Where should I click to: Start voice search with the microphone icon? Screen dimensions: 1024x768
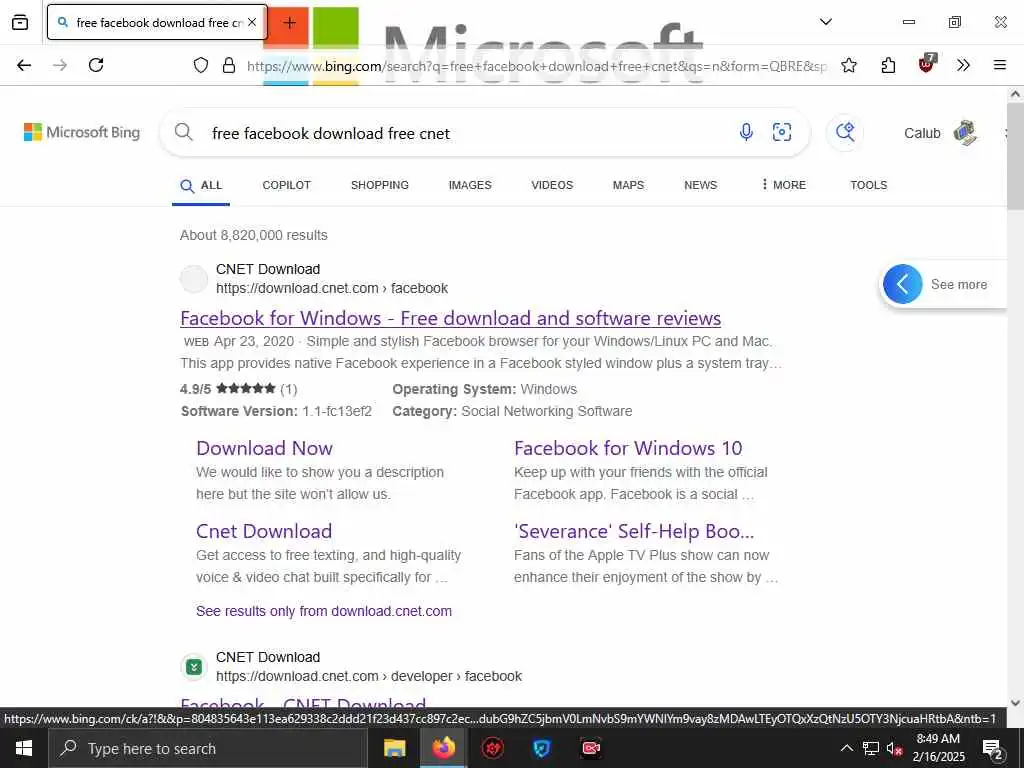[x=746, y=133]
